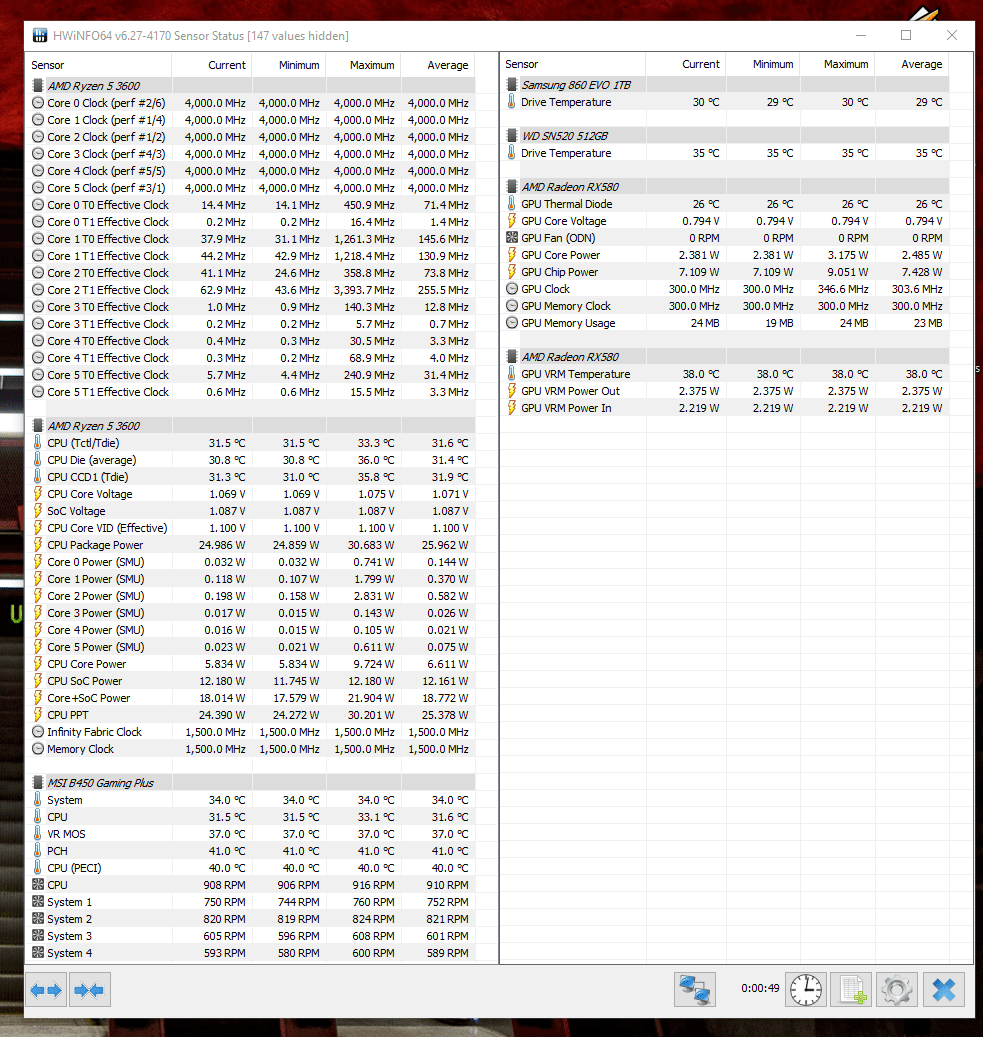Select the System 4 fan row
The image size is (983, 1037).
tap(253, 952)
